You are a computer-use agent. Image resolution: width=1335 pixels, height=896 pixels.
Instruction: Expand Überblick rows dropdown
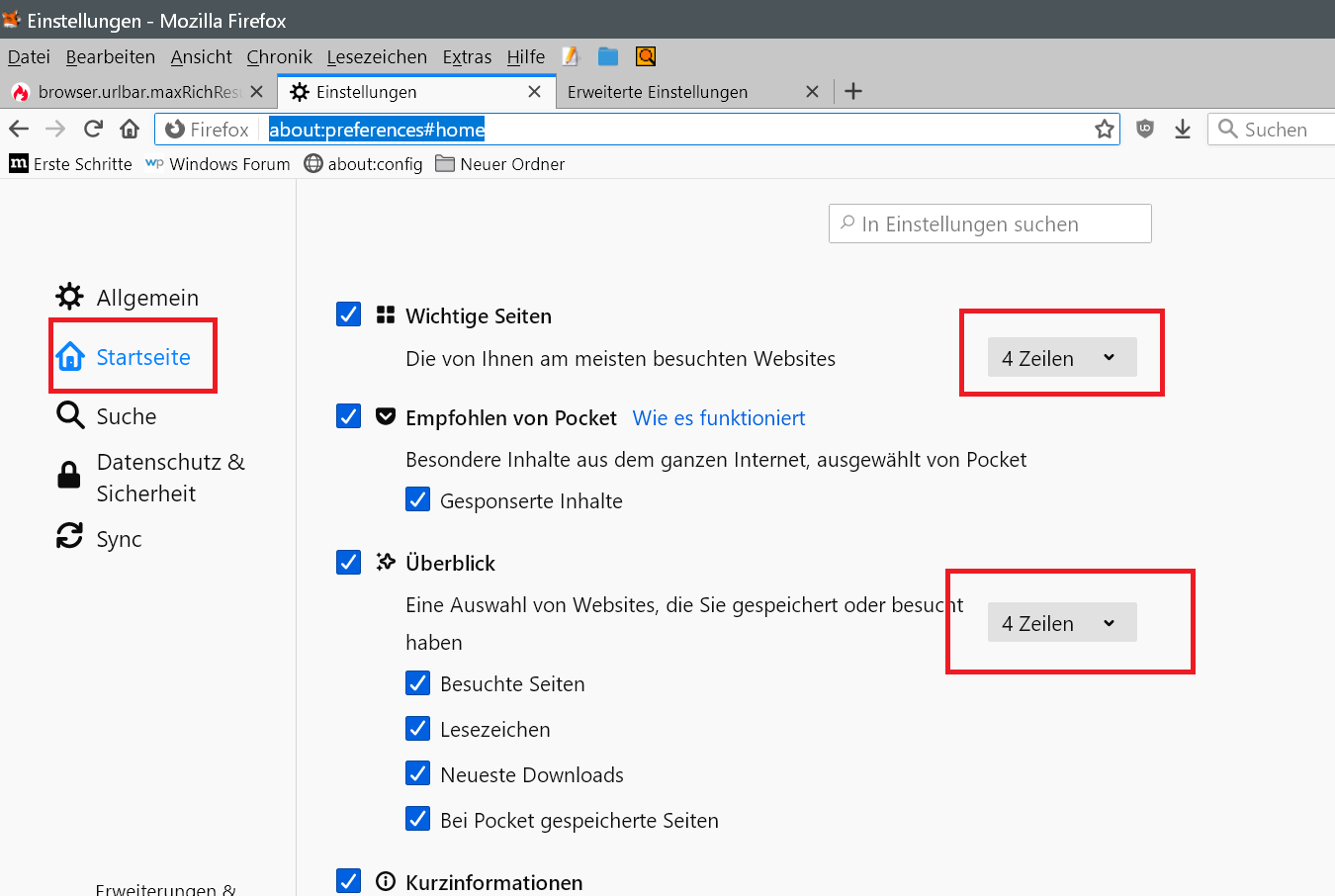click(1061, 623)
